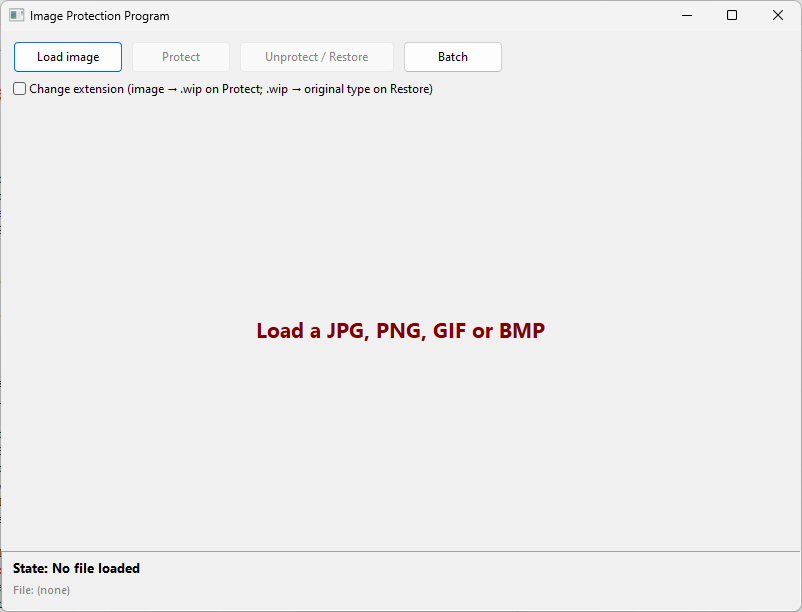The width and height of the screenshot is (802, 612).
Task: Click the Protect button
Action: pos(181,57)
